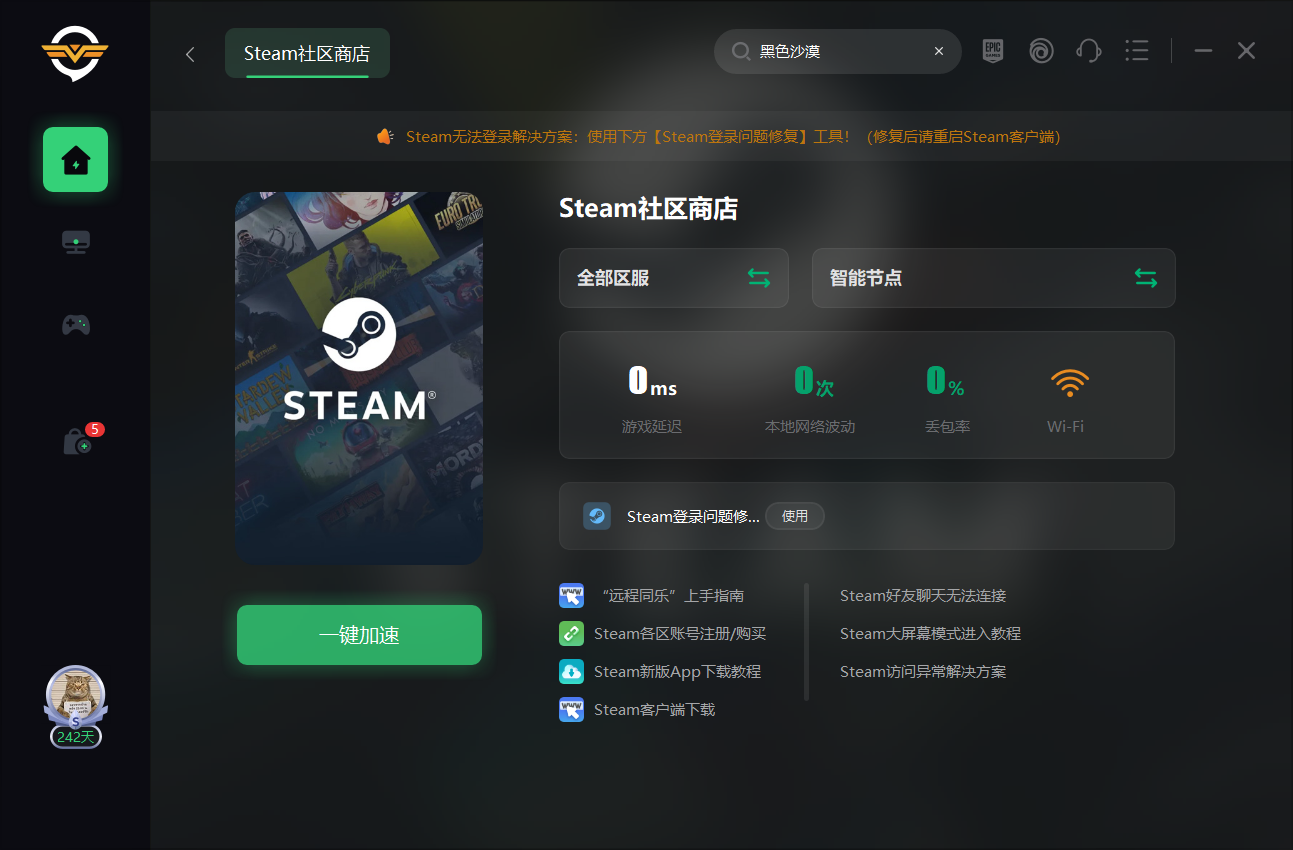
Task: Click the 242天 membership badge
Action: click(76, 737)
